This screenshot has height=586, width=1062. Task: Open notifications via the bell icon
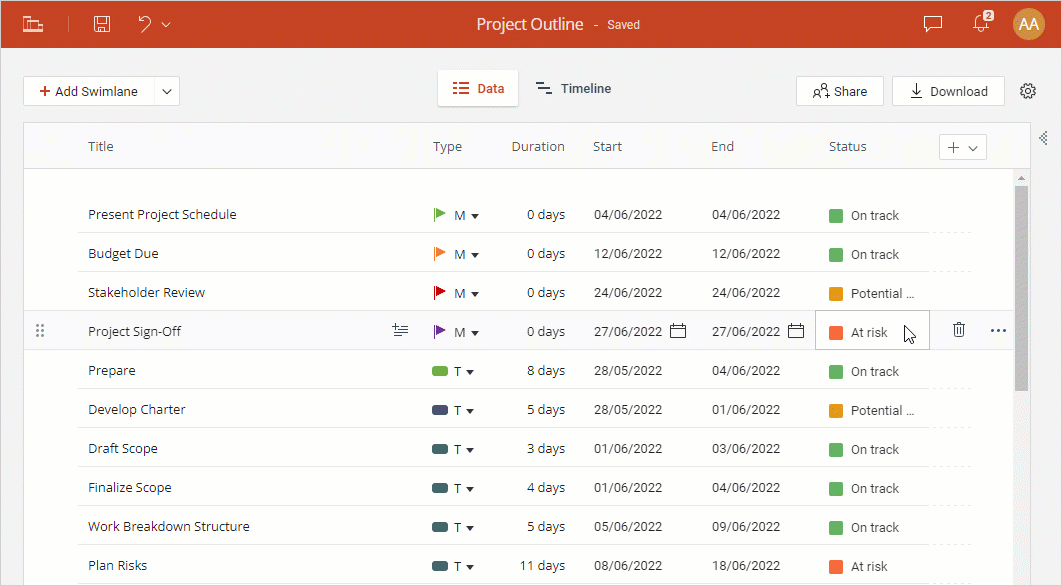click(981, 24)
